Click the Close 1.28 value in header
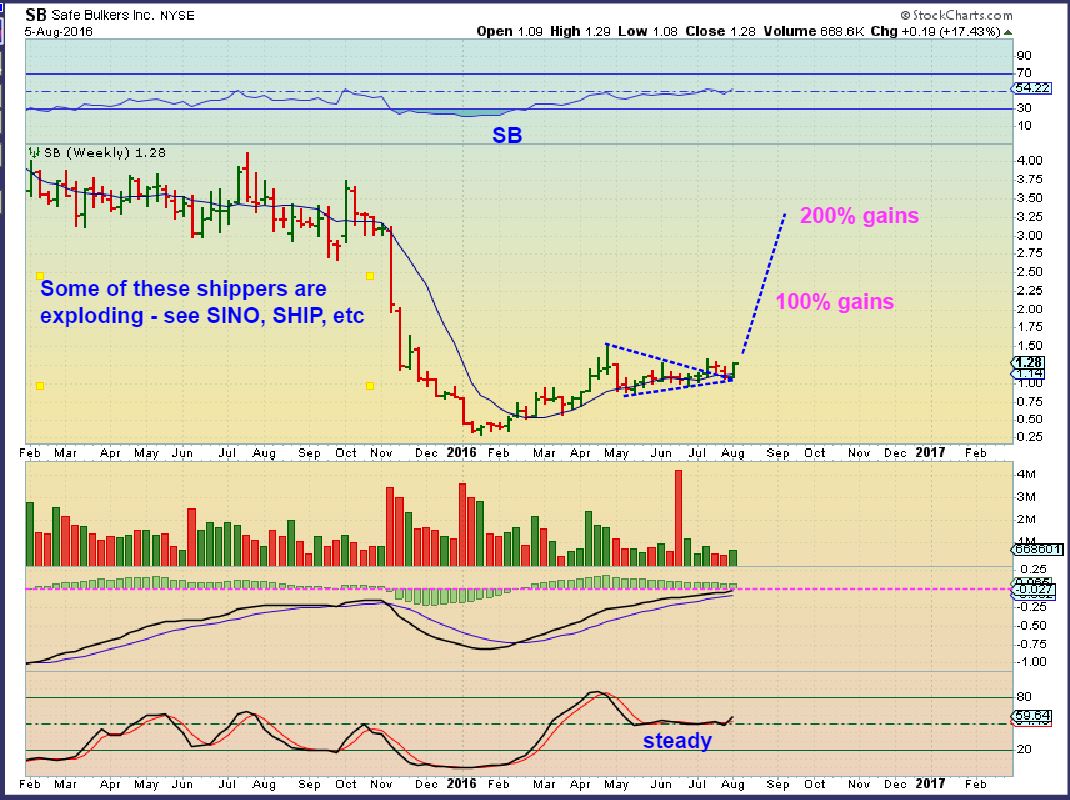The width and height of the screenshot is (1070, 800). [720, 31]
